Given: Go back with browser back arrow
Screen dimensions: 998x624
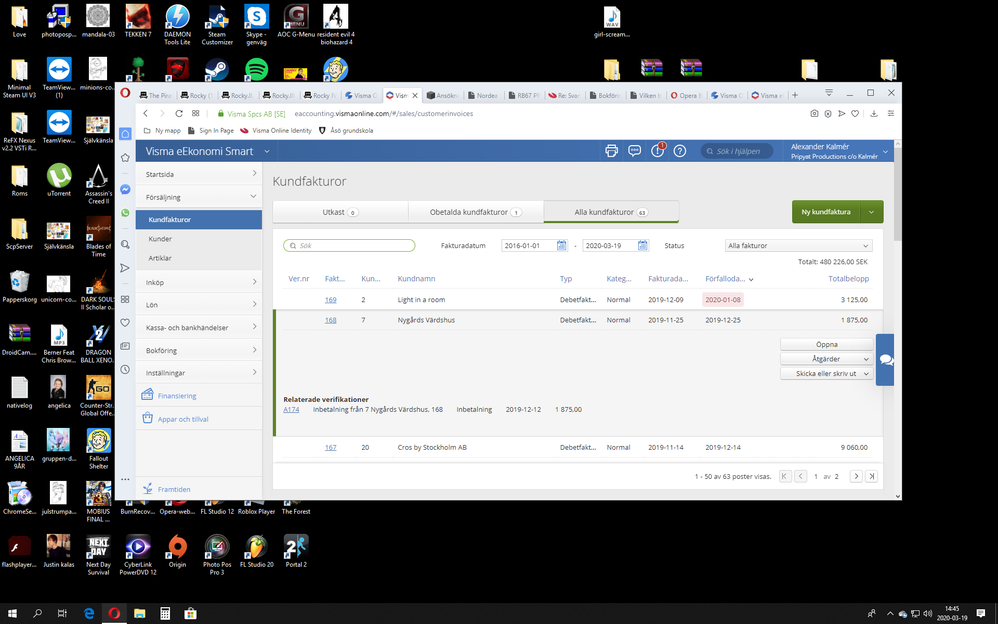Looking at the screenshot, I should [146, 113].
